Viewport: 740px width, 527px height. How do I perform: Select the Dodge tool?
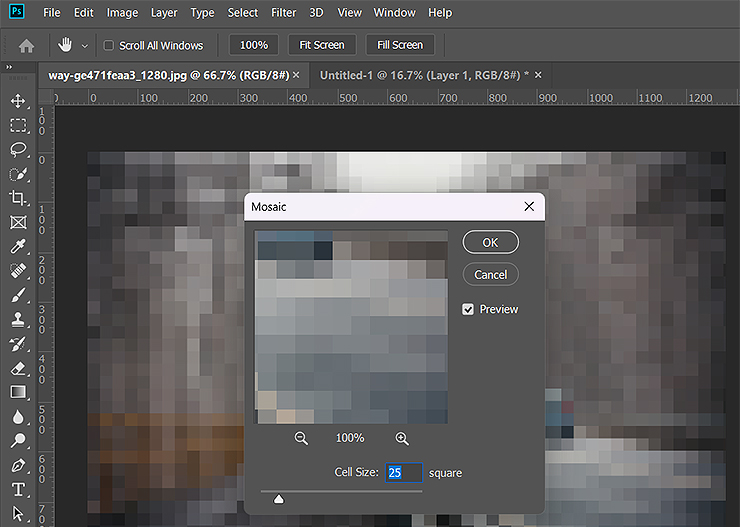18,441
